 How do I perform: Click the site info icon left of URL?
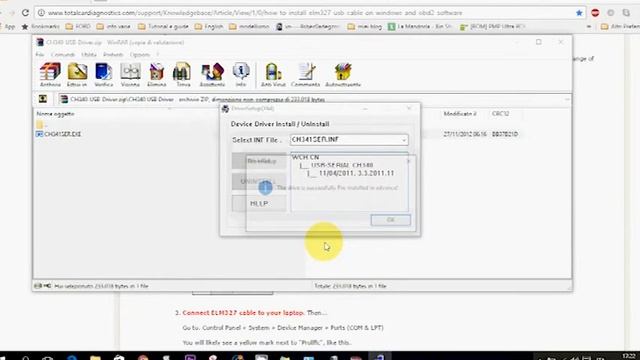(x=41, y=13)
